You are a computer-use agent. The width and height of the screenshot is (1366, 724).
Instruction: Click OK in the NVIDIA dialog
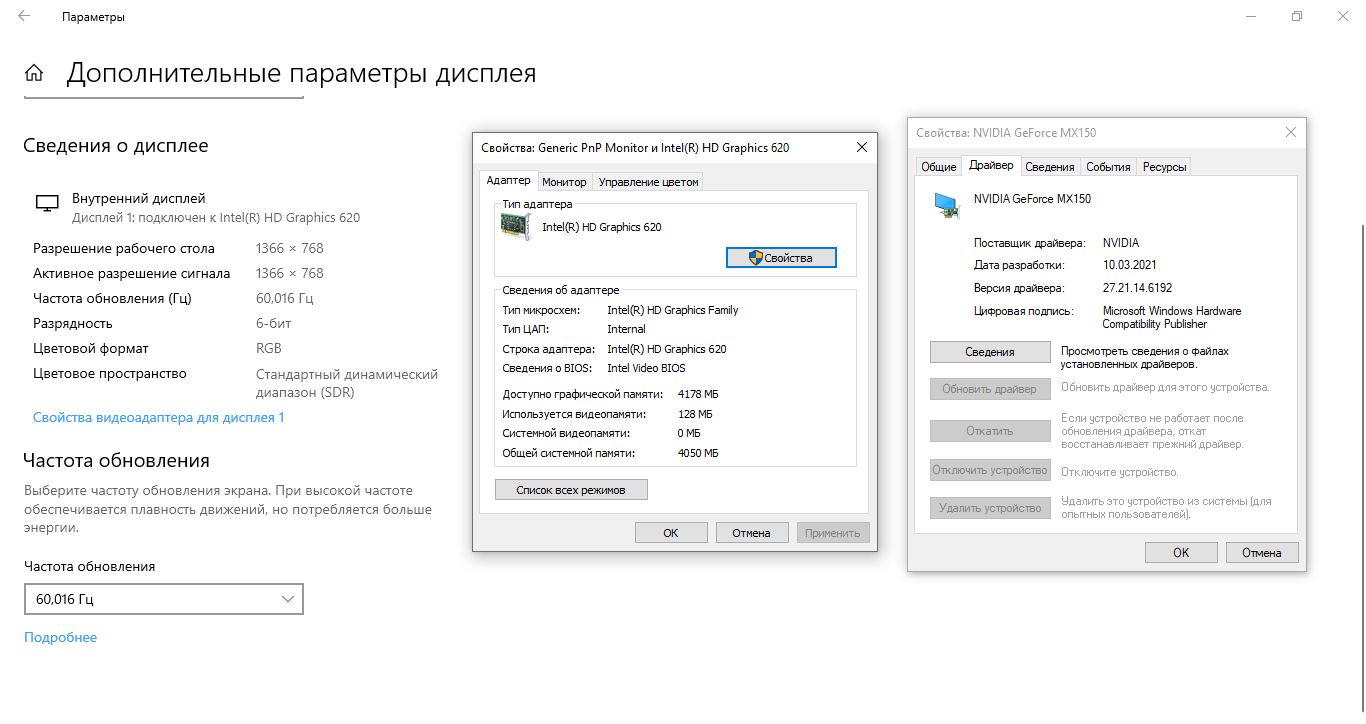pos(1181,552)
